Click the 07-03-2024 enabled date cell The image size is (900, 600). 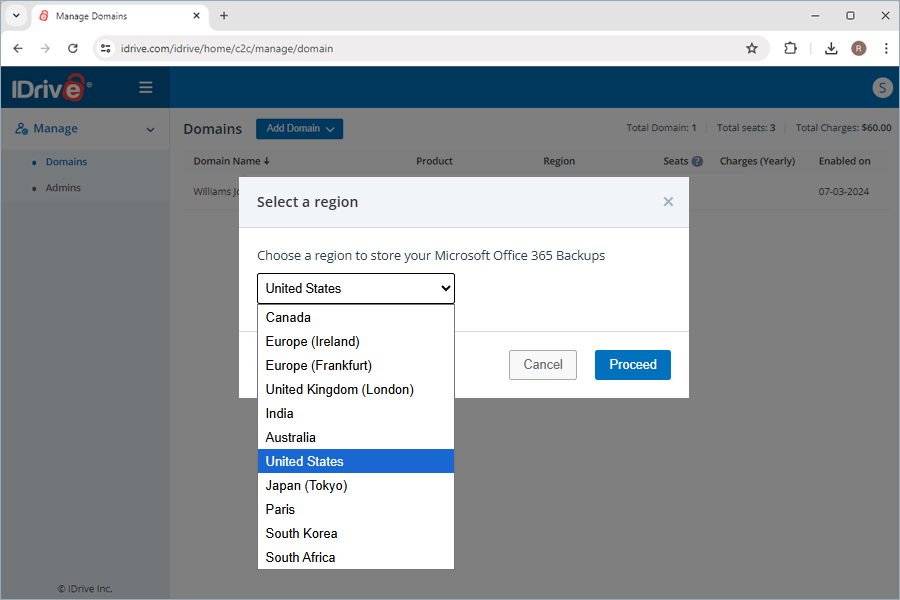click(x=844, y=192)
